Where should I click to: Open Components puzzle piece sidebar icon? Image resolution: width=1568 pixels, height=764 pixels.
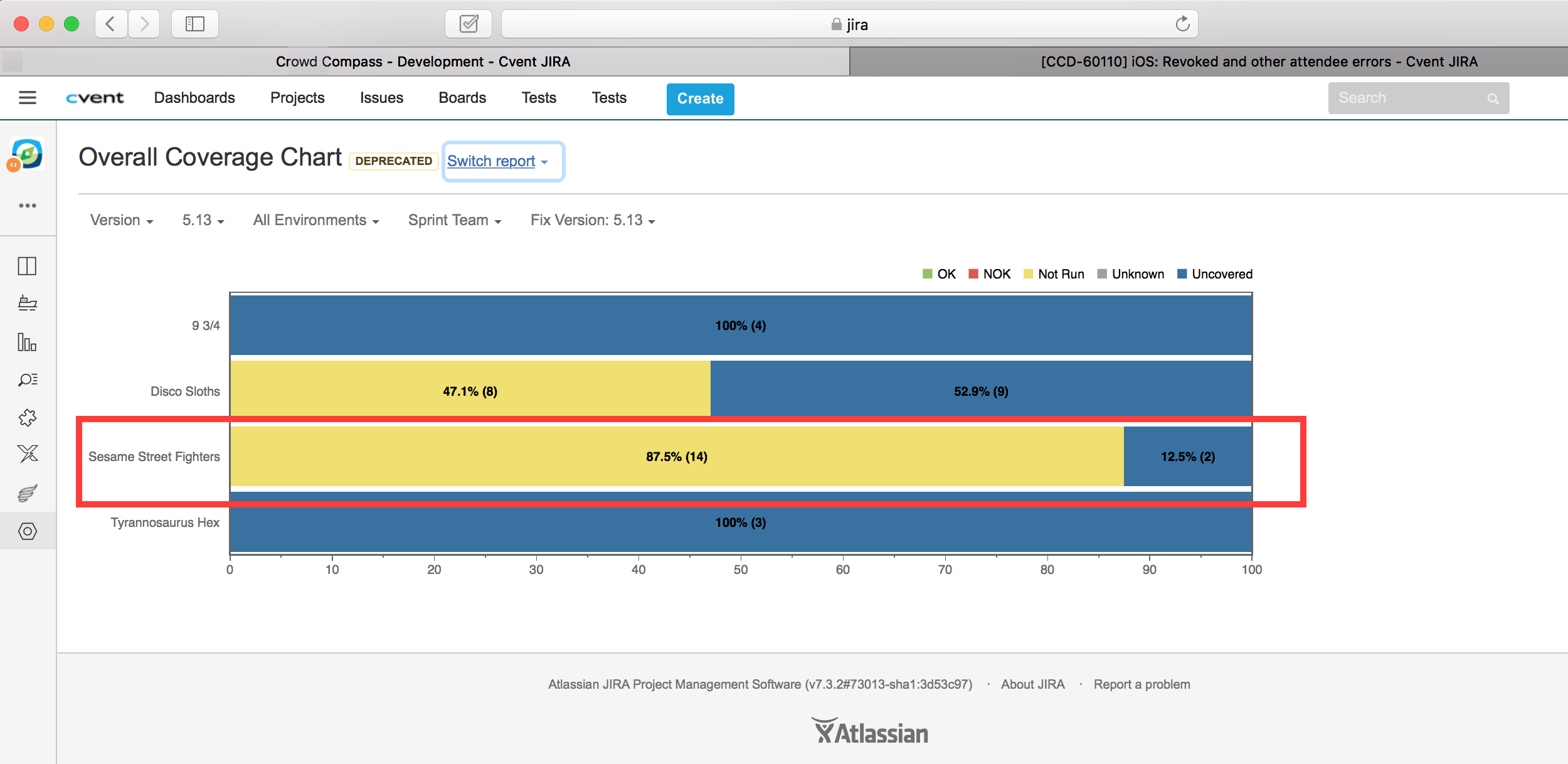[28, 417]
